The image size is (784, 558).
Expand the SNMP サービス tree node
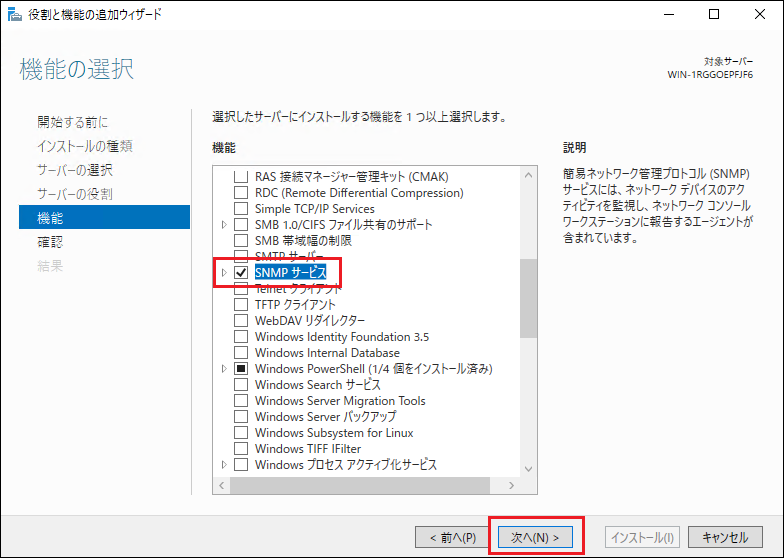pos(224,272)
